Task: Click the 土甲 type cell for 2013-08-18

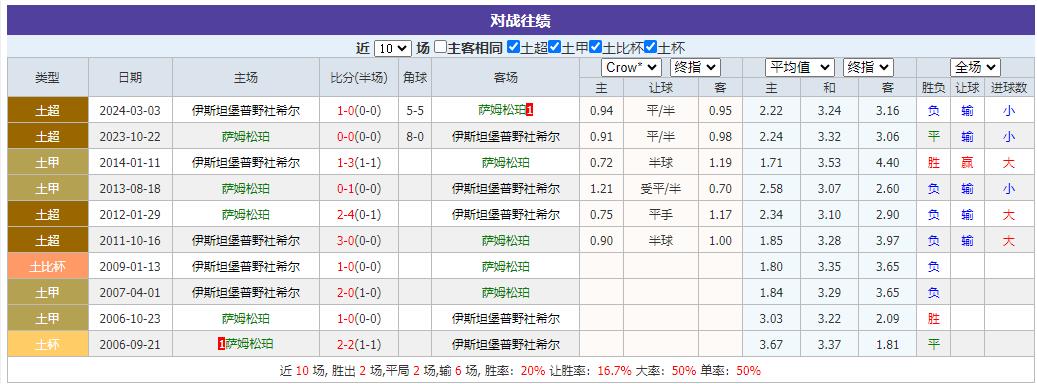Action: [48, 188]
